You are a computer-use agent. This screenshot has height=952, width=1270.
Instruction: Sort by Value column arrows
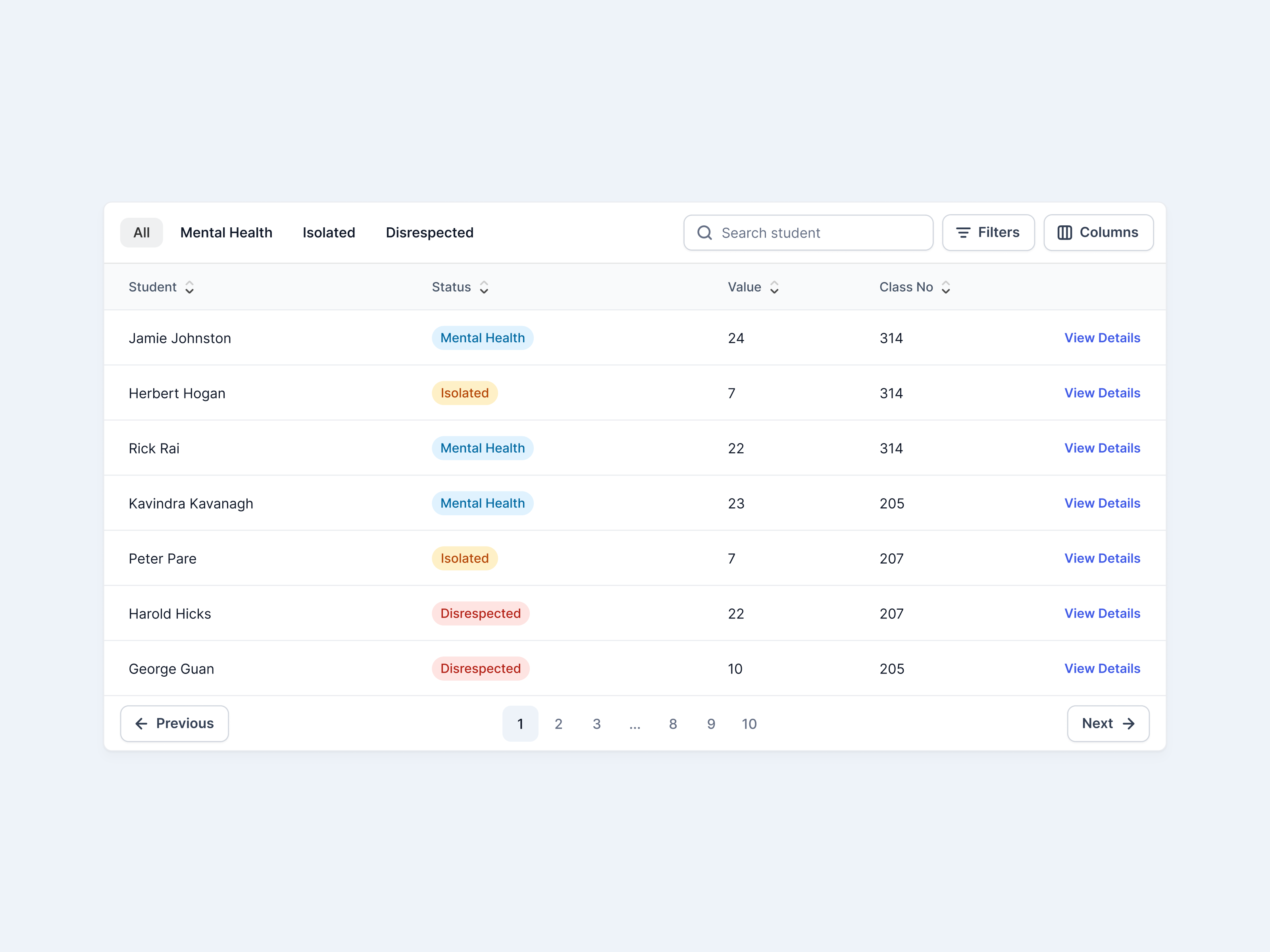click(774, 288)
